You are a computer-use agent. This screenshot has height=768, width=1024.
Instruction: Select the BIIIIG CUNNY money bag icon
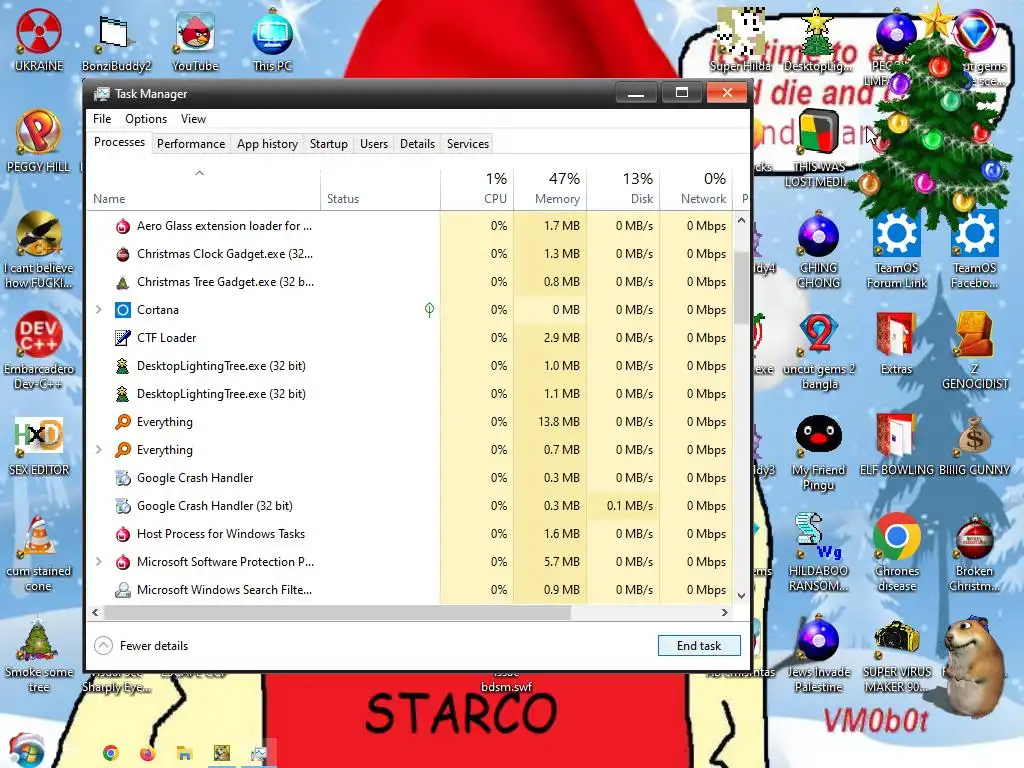tap(974, 445)
